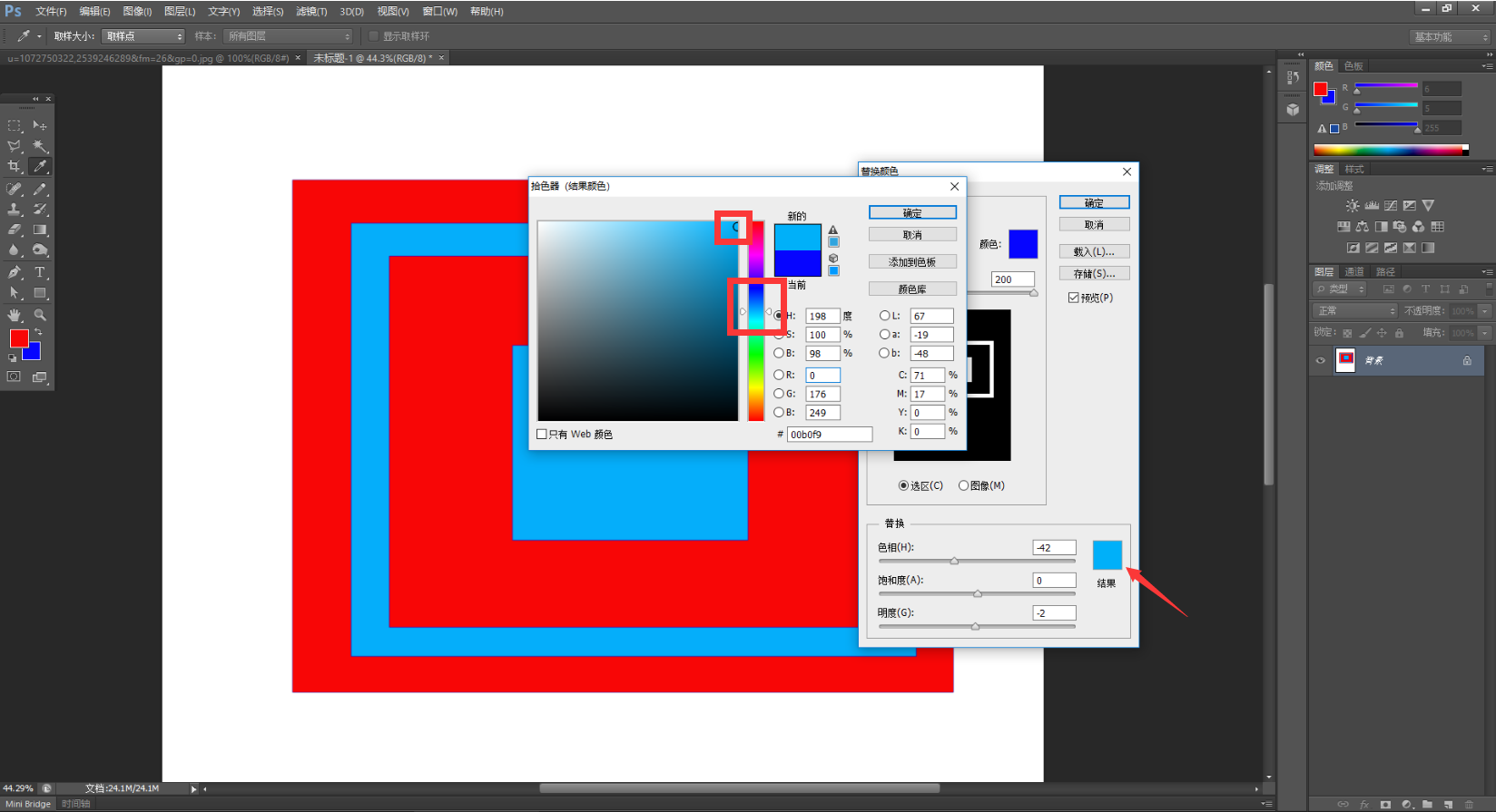The width and height of the screenshot is (1496, 812).
Task: Select the Magic Wand tool
Action: [x=40, y=146]
